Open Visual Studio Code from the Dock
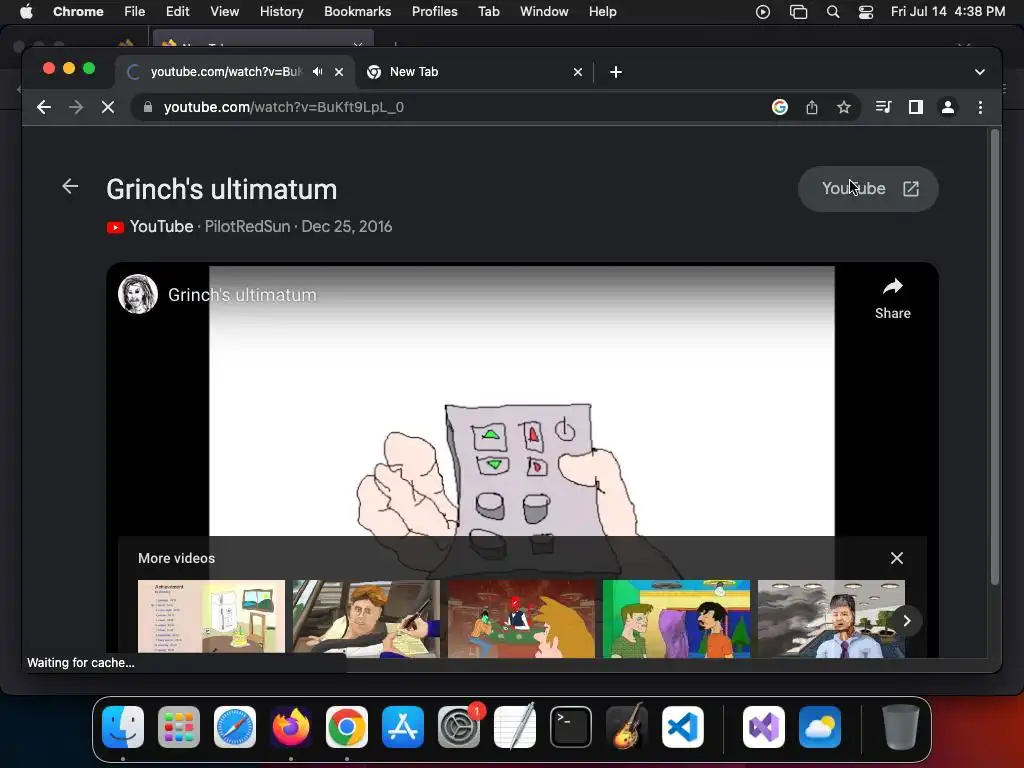Viewport: 1024px width, 768px height. click(682, 727)
